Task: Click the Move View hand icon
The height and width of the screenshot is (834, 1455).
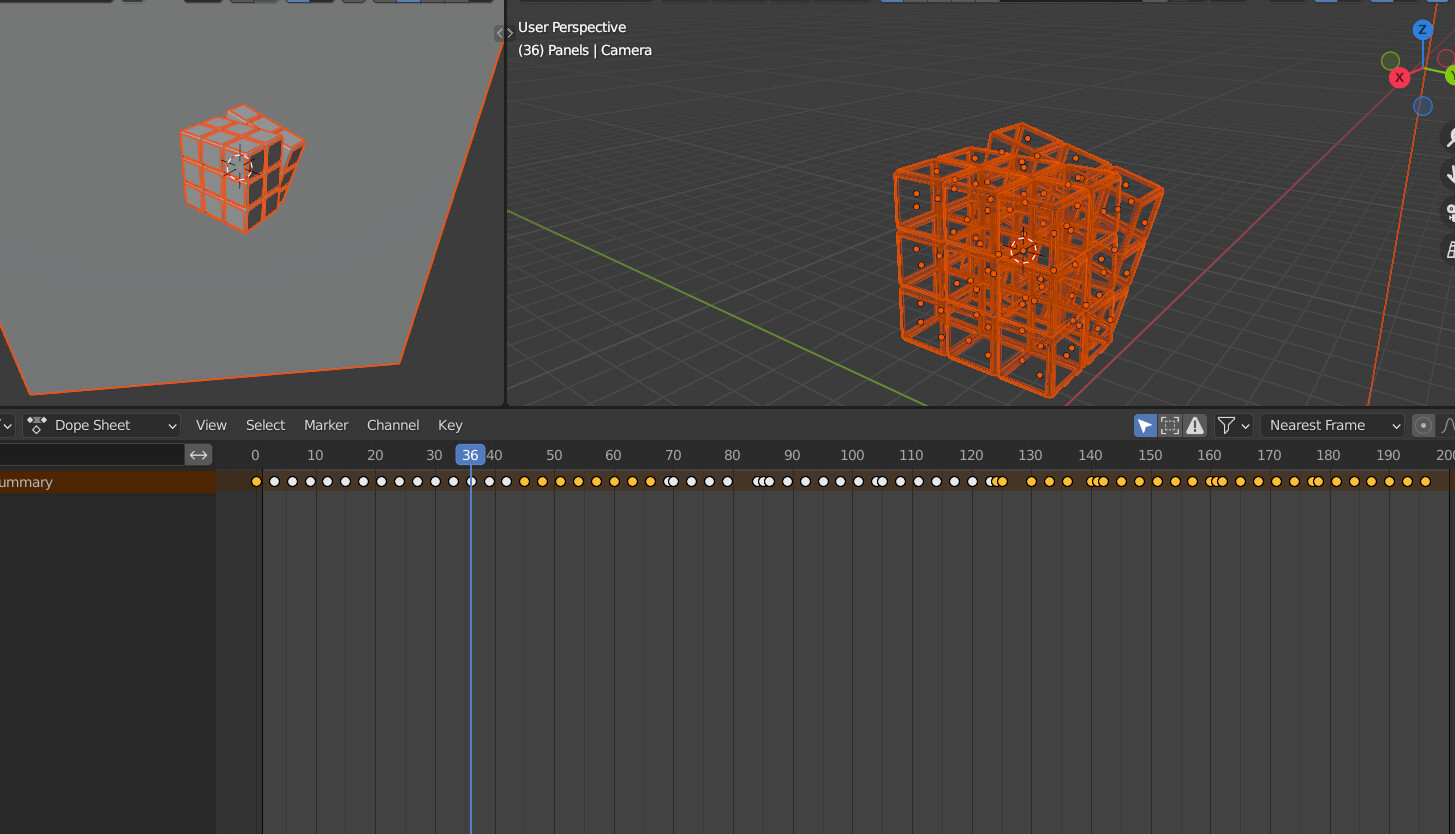Action: pyautogui.click(x=1448, y=173)
